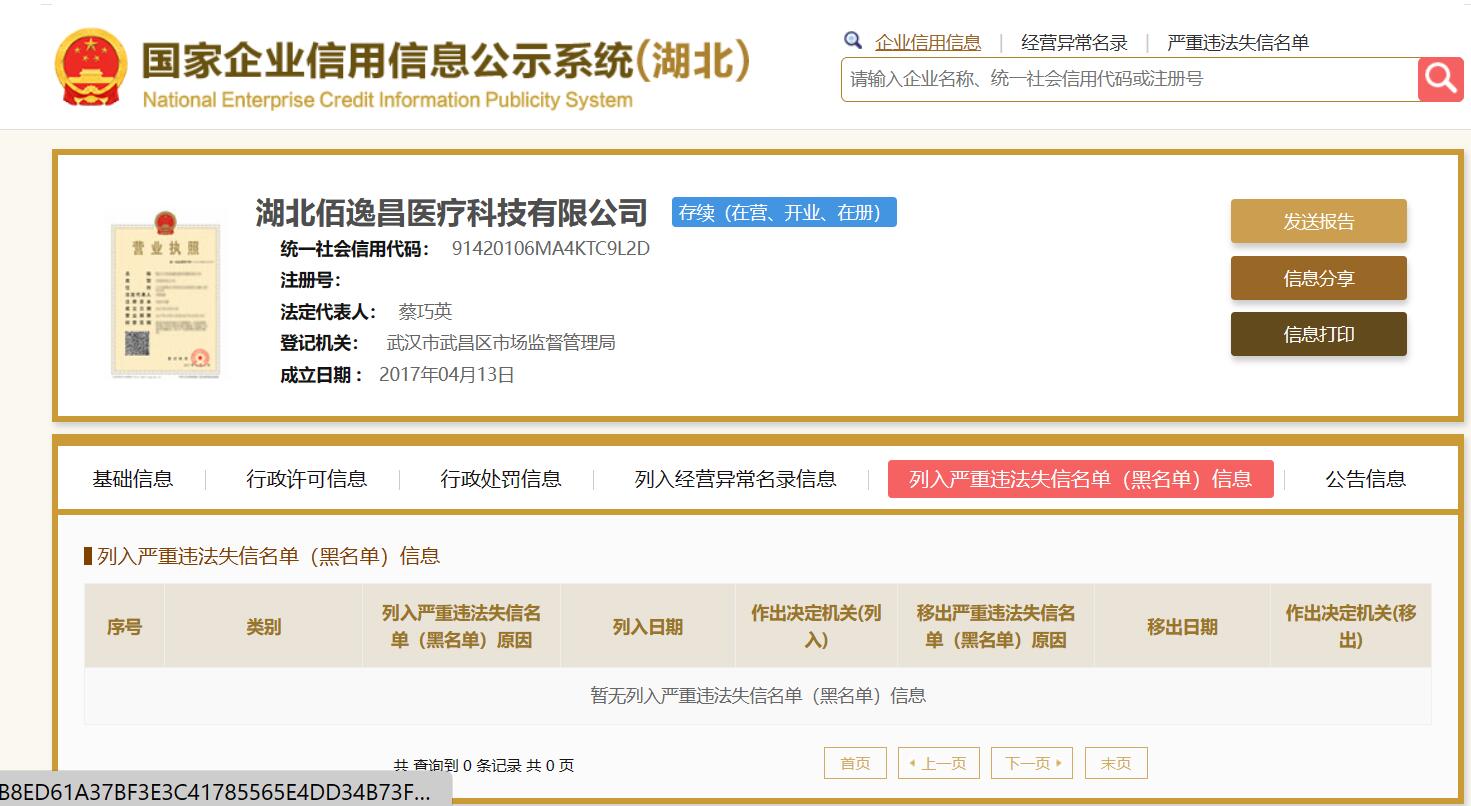Image resolution: width=1471 pixels, height=806 pixels.
Task: Select the 企业信用信息 search category
Action: pyautogui.click(x=928, y=42)
